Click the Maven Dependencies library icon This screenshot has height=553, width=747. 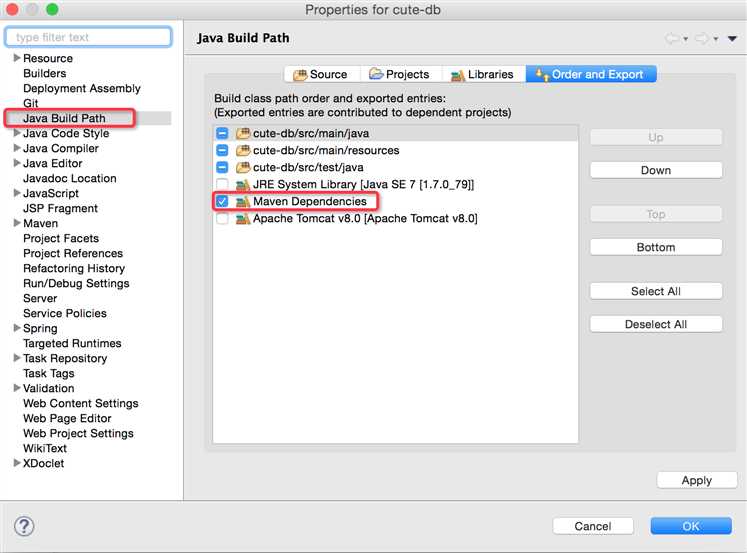coord(243,202)
